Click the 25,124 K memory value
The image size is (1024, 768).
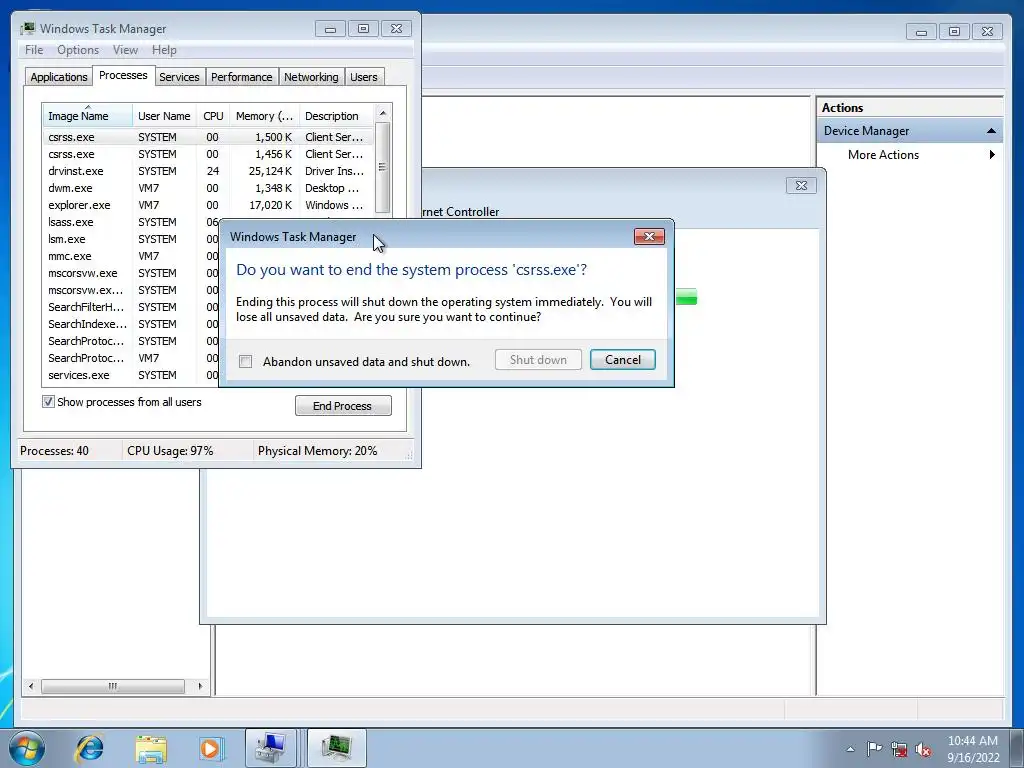click(x=270, y=171)
